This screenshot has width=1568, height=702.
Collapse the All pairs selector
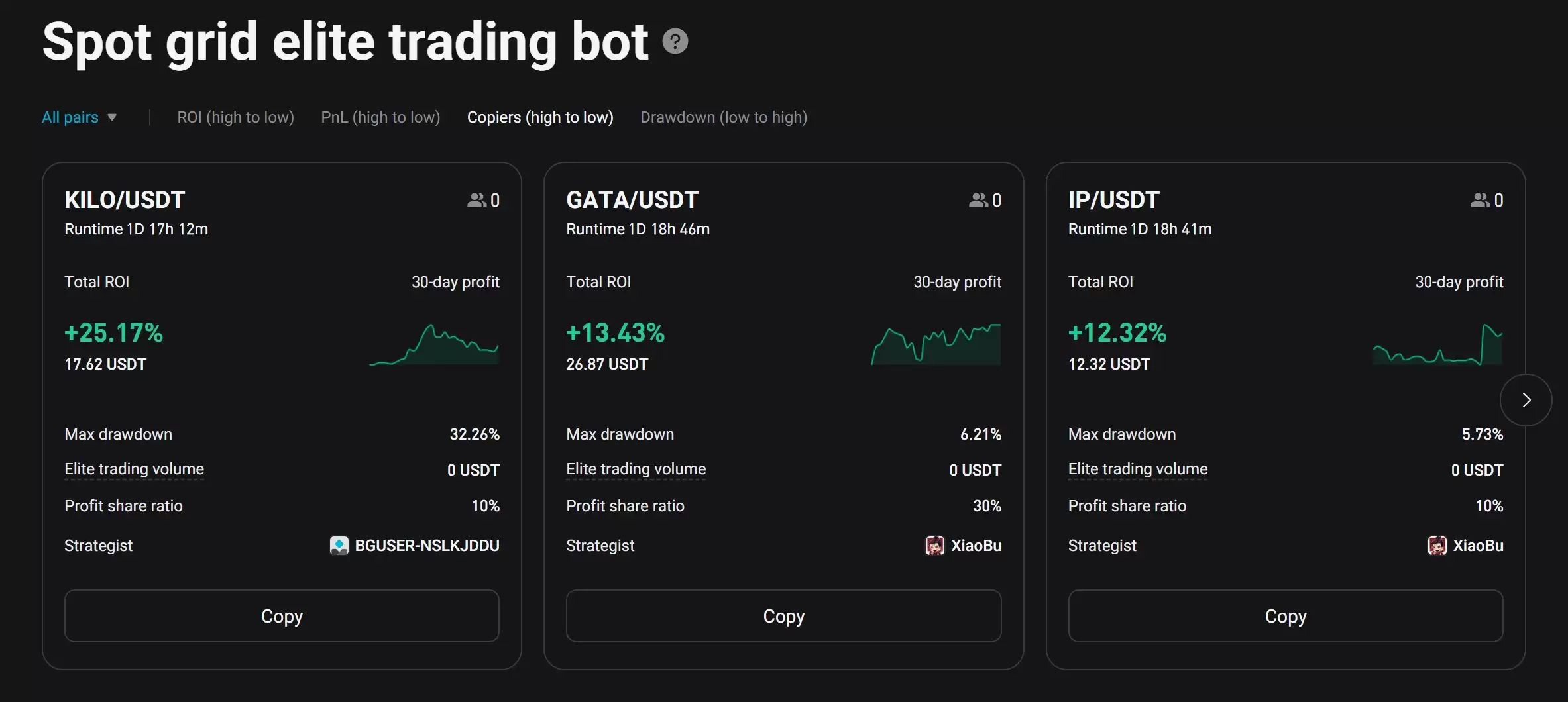[78, 117]
